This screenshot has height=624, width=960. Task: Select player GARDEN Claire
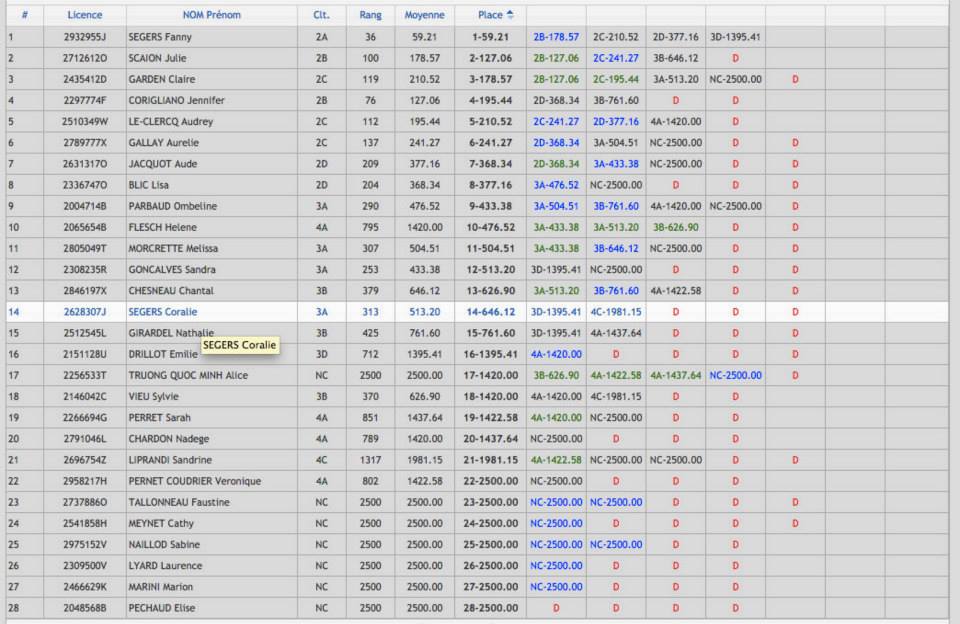[x=162, y=79]
